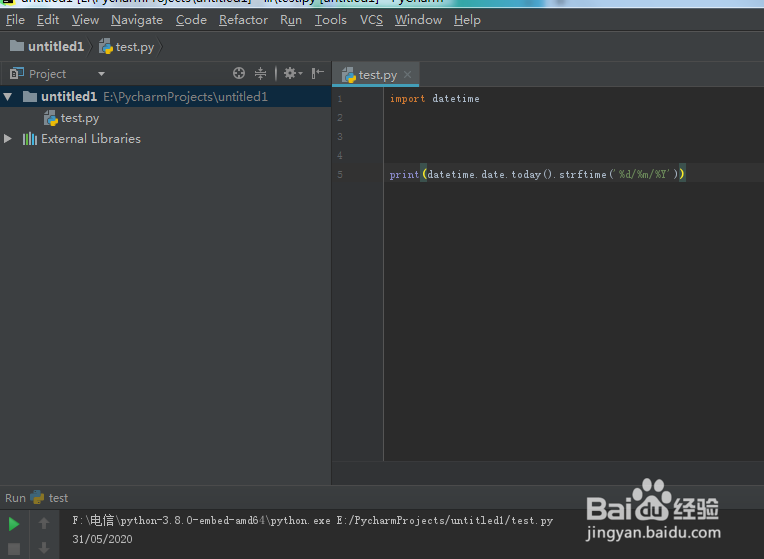
Task: Rerun test with the green play button
Action: coord(14,524)
